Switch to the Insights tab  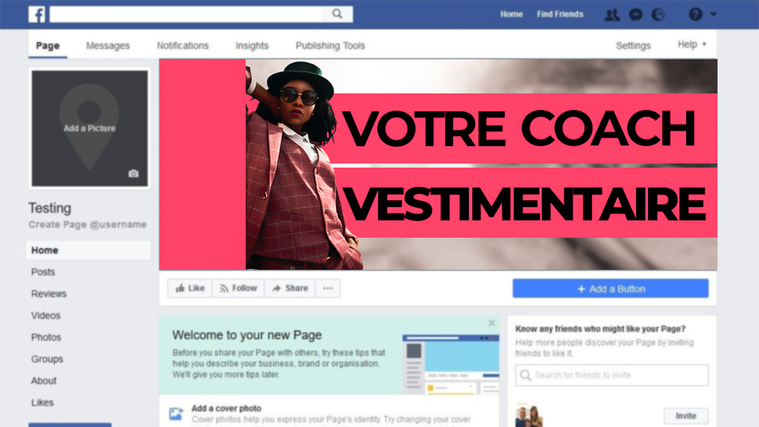coord(252,46)
